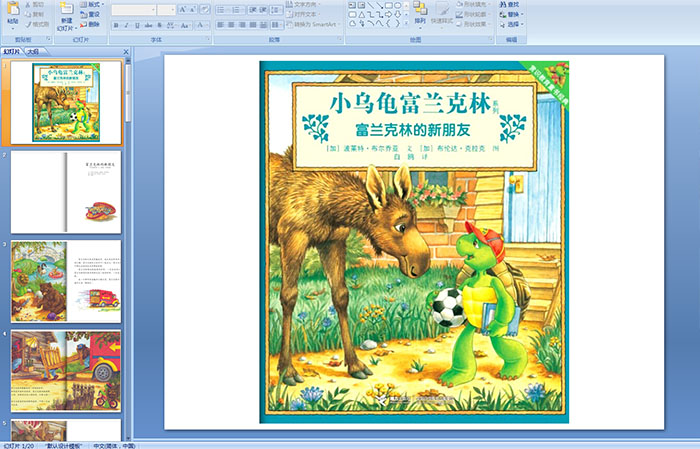Toggle Align Text Right
This screenshot has width=700, height=449.
pos(242,25)
